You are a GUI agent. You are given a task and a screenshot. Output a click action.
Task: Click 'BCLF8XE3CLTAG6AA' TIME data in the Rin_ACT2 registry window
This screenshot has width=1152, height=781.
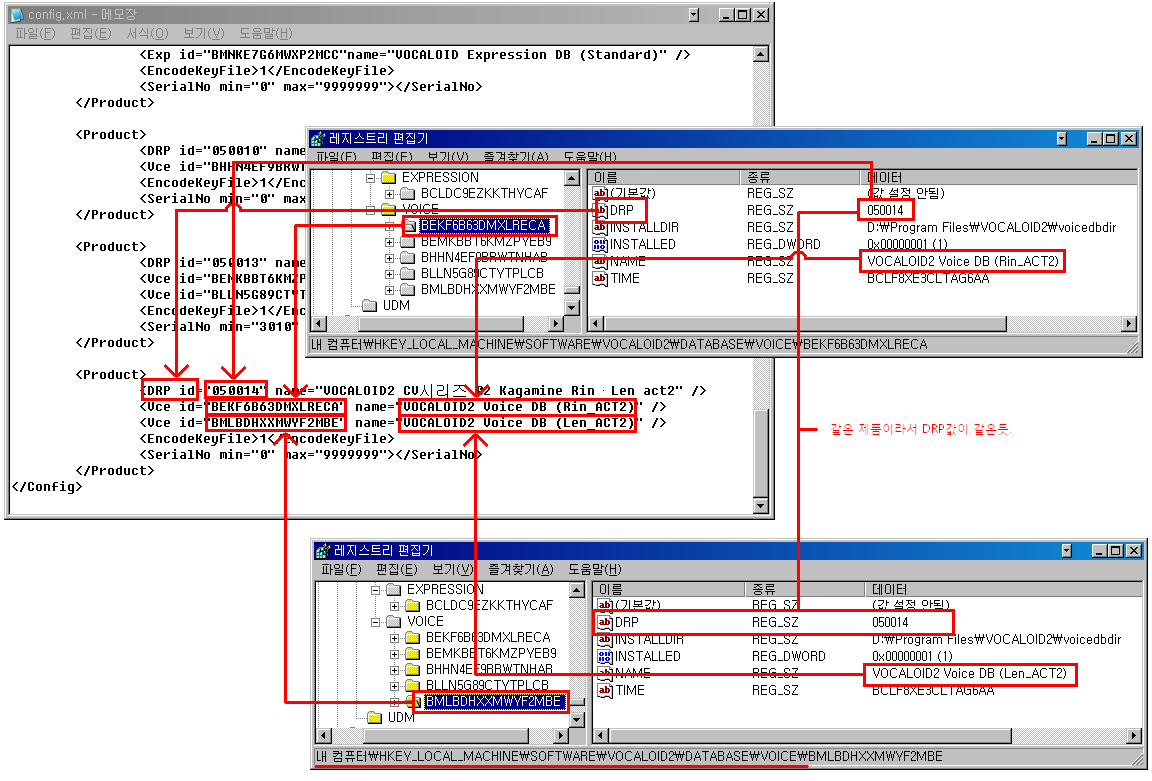[928, 278]
